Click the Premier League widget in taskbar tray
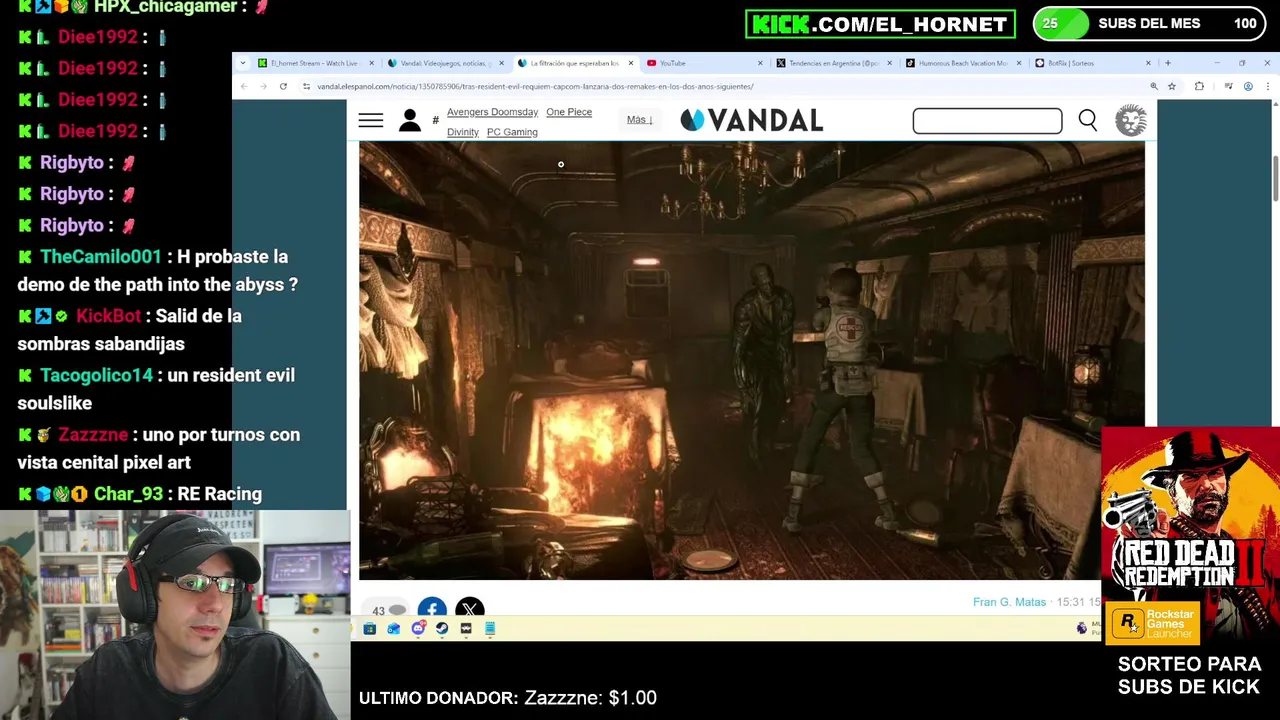Image resolution: width=1280 pixels, height=720 pixels. coord(1088,628)
